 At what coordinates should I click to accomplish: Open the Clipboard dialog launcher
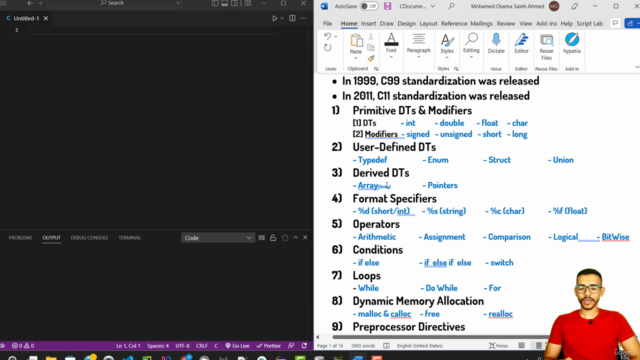pyautogui.click(x=376, y=69)
